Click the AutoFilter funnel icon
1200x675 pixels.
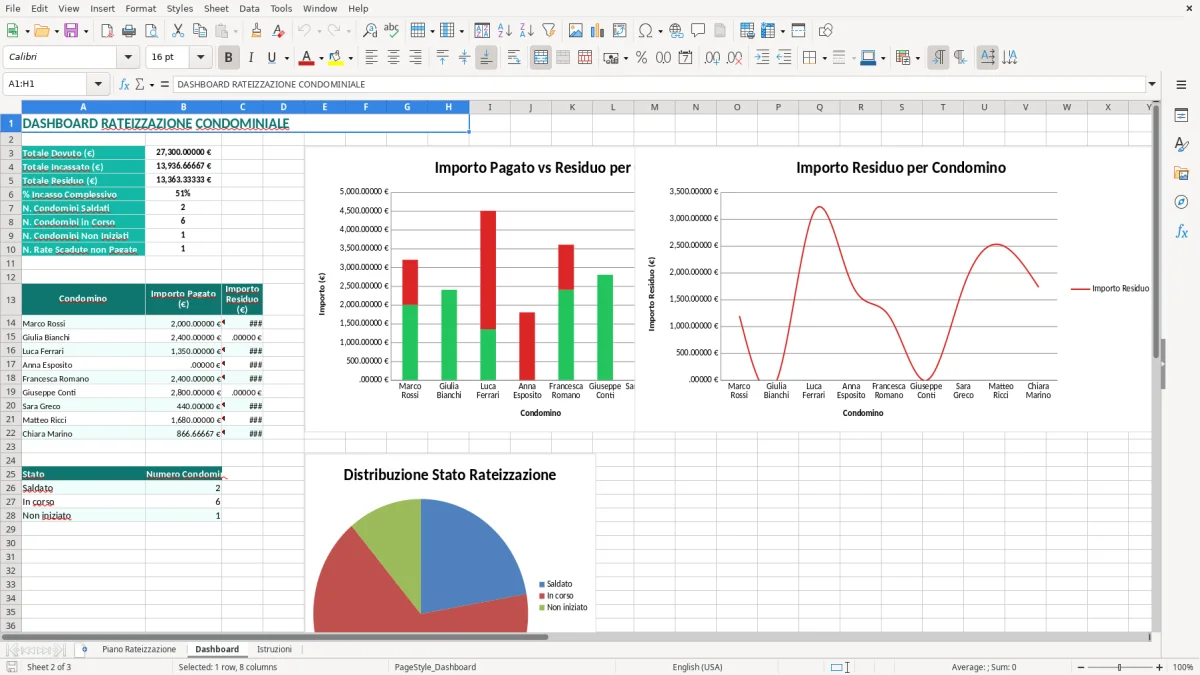(548, 31)
